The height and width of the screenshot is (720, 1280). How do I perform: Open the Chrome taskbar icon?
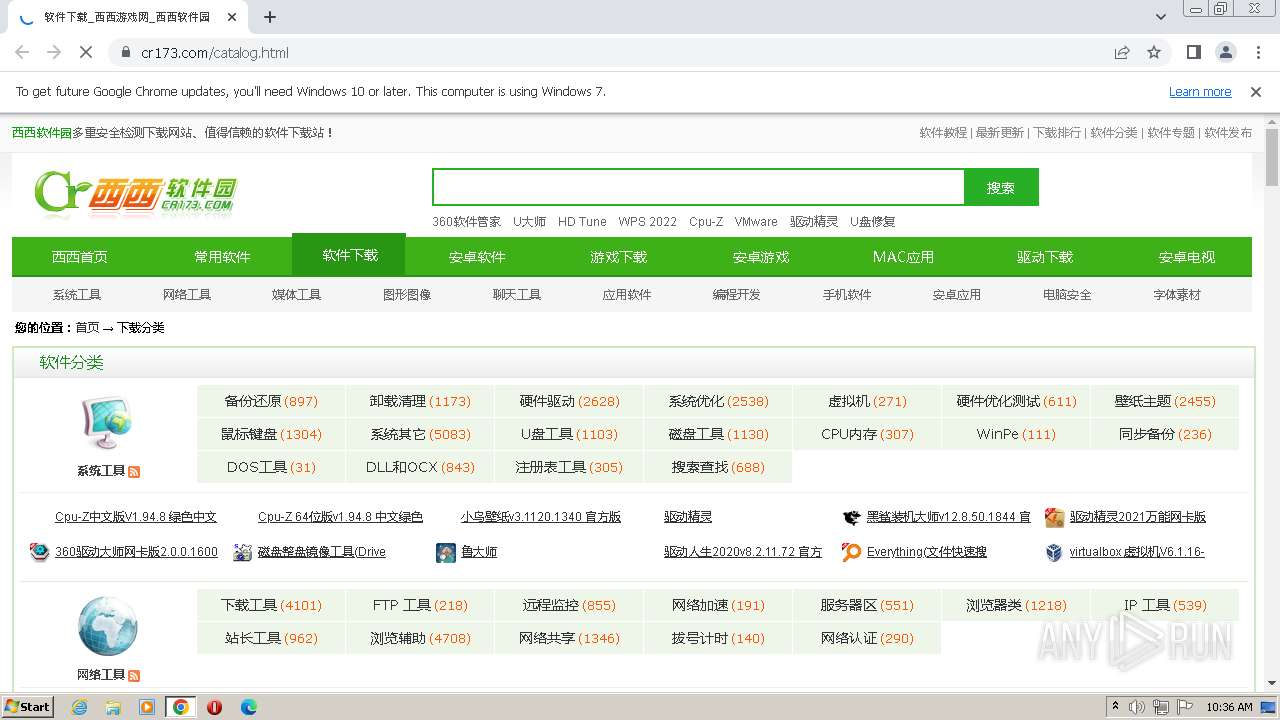click(180, 707)
